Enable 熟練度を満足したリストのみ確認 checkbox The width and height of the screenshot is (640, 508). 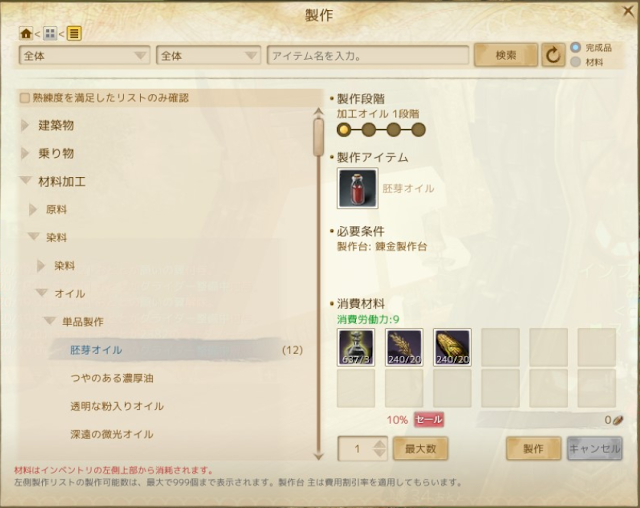pyautogui.click(x=25, y=98)
